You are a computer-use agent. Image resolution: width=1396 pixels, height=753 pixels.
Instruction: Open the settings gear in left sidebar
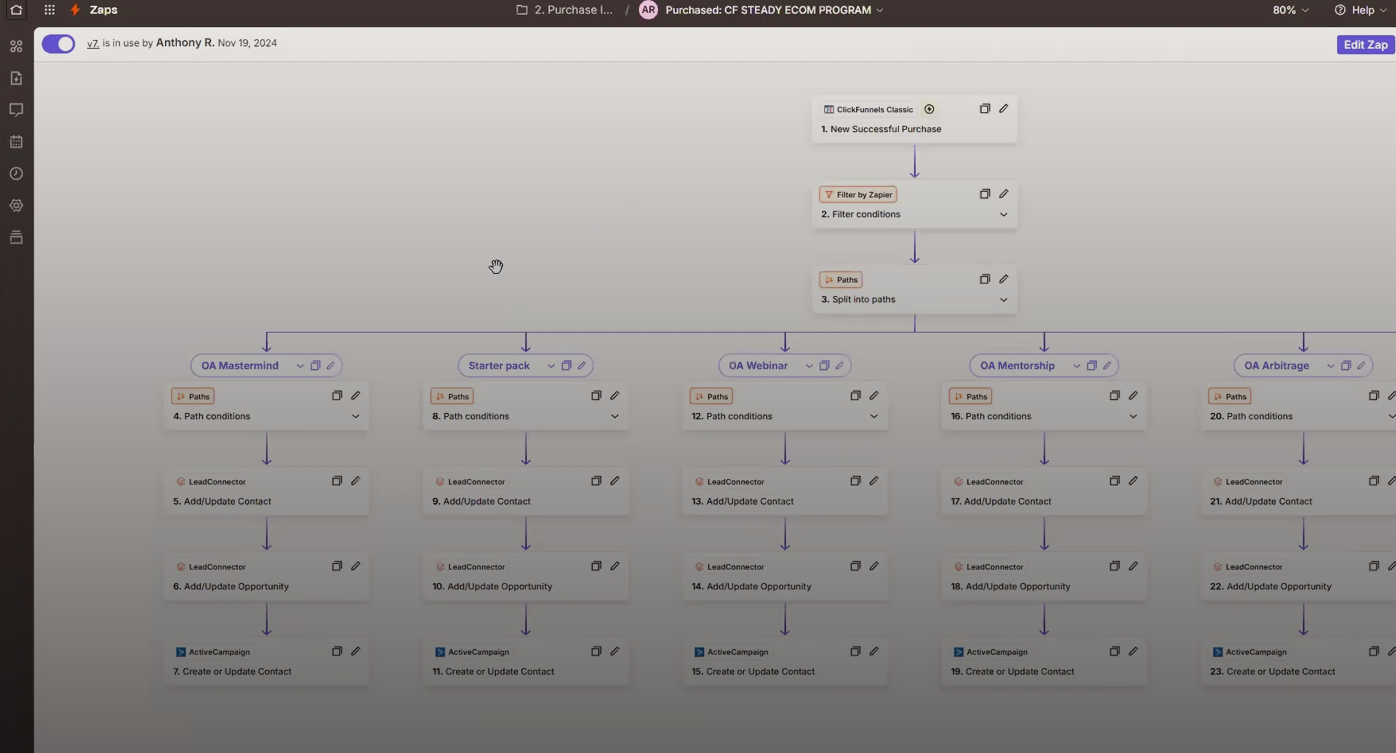pyautogui.click(x=16, y=206)
